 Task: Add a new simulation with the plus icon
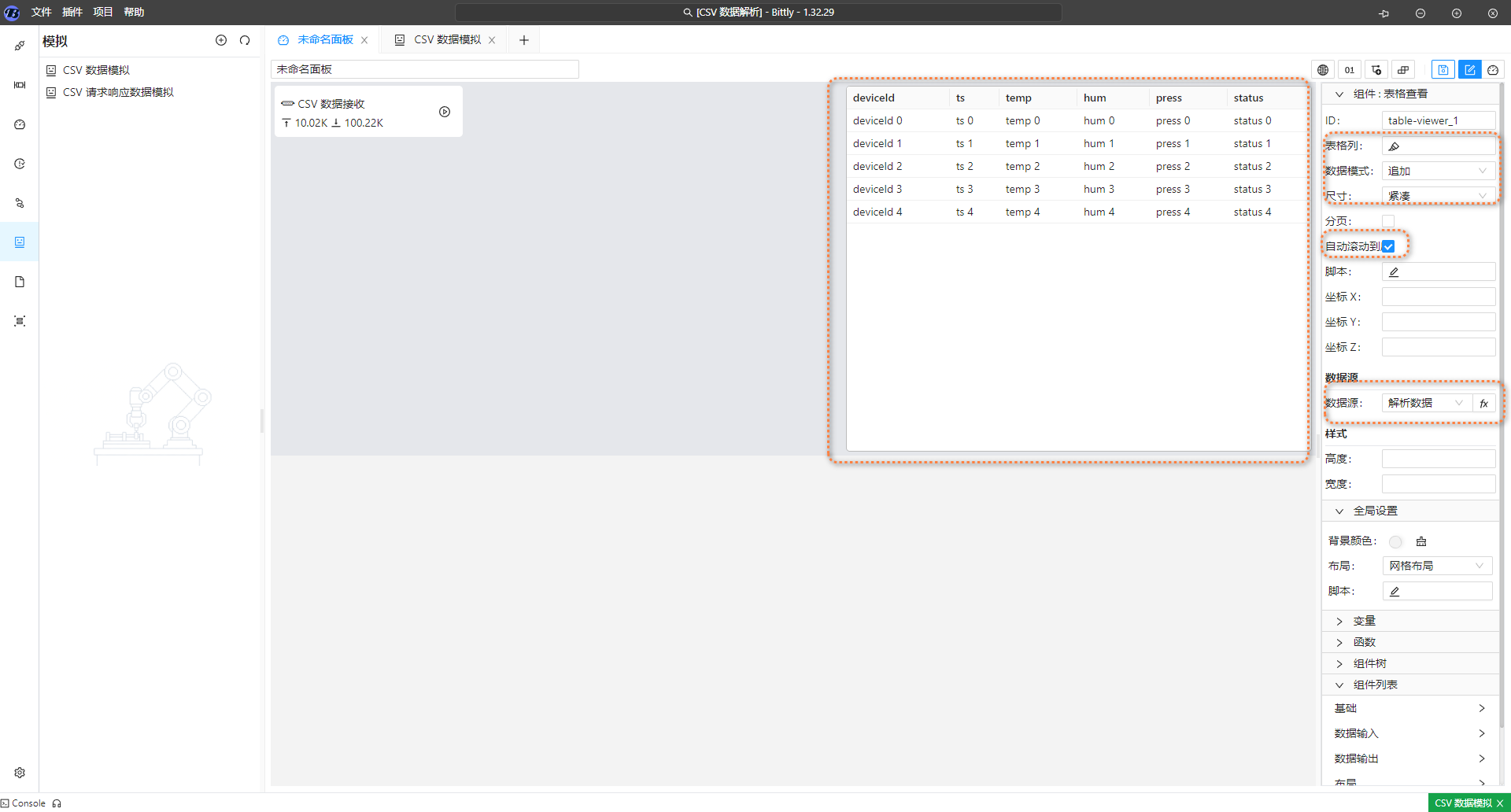[x=221, y=41]
